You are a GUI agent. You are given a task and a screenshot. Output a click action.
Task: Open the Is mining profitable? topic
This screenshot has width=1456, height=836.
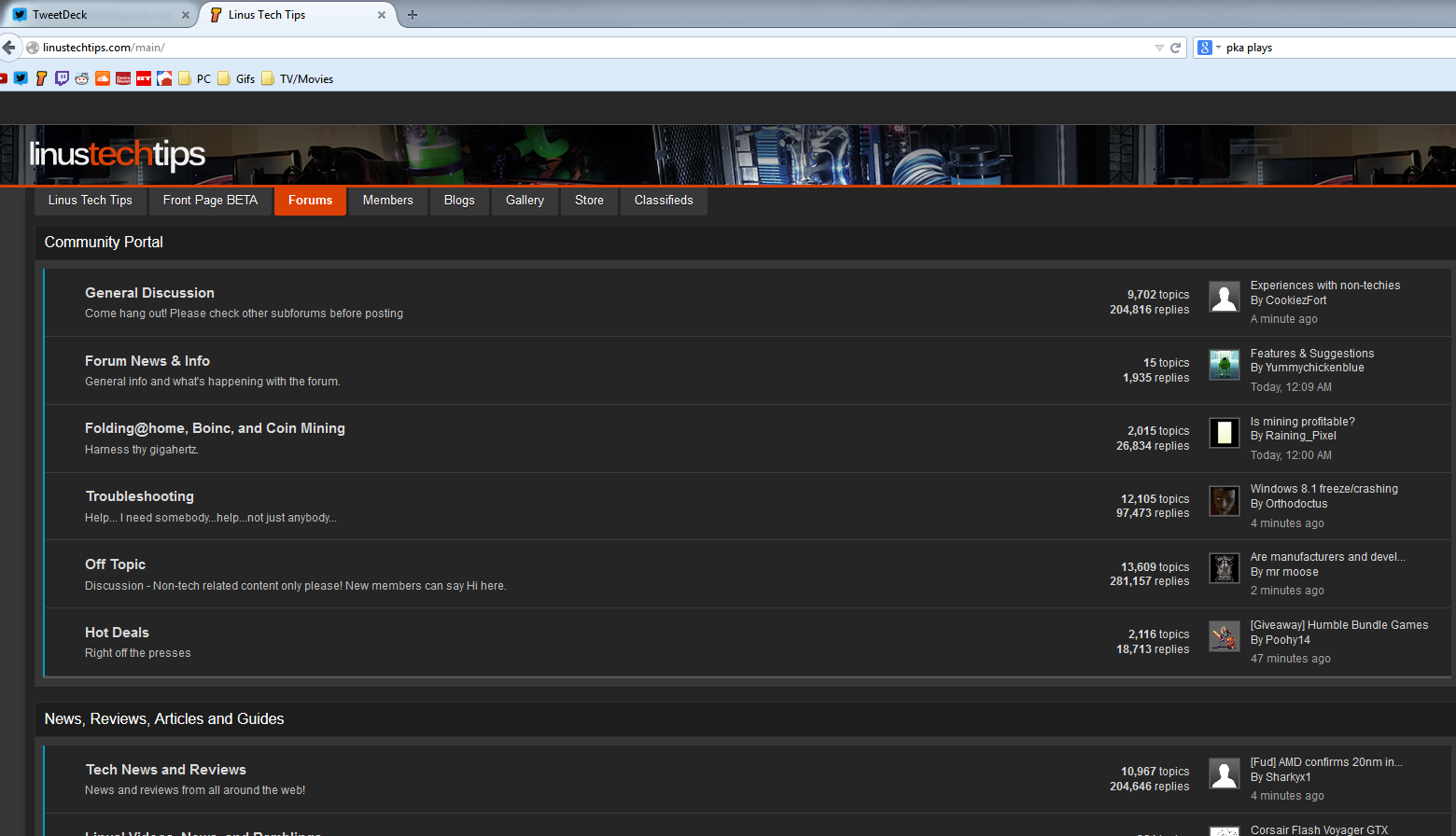coord(1303,422)
